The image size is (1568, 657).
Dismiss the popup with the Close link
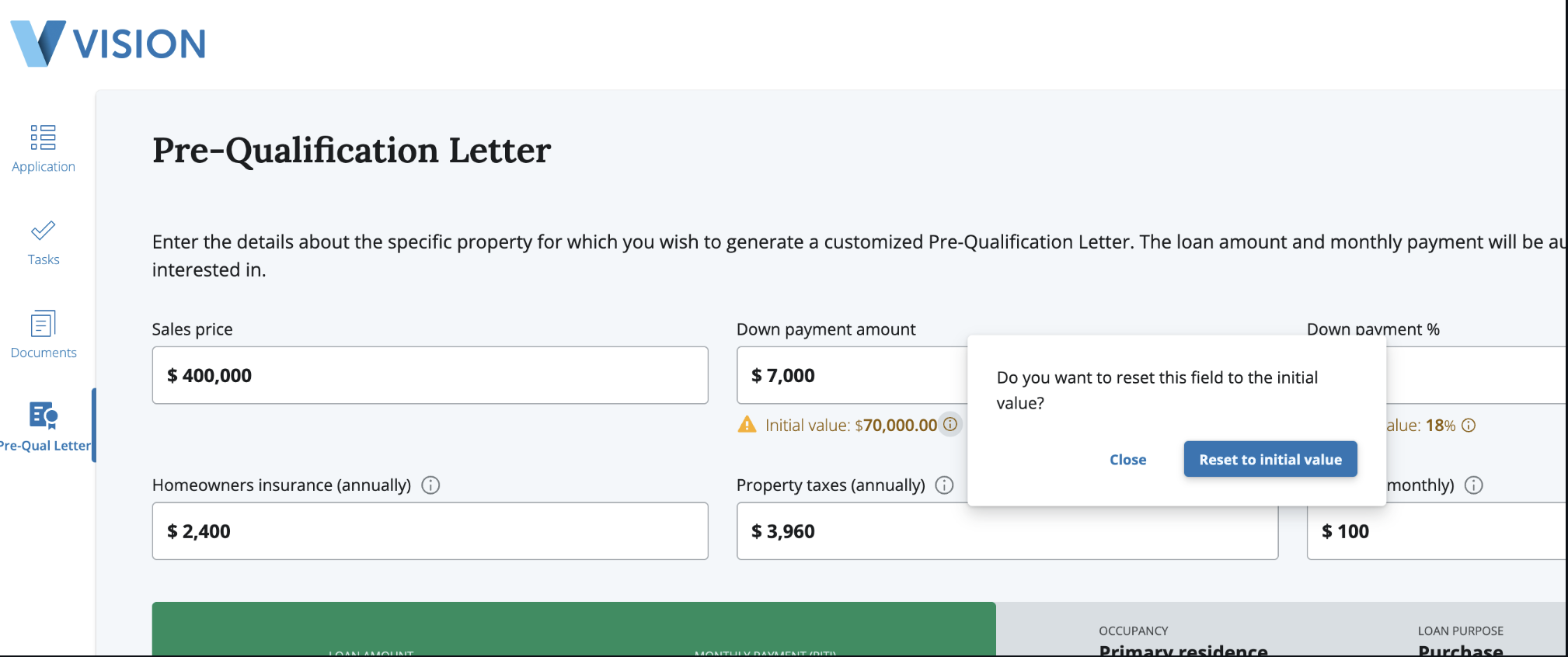click(1127, 460)
